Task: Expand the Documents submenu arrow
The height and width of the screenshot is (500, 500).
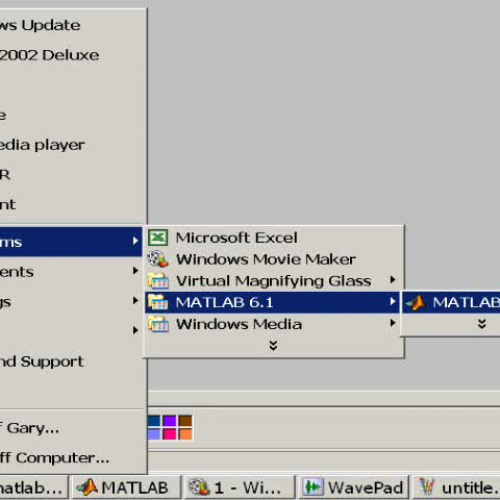Action: click(135, 271)
